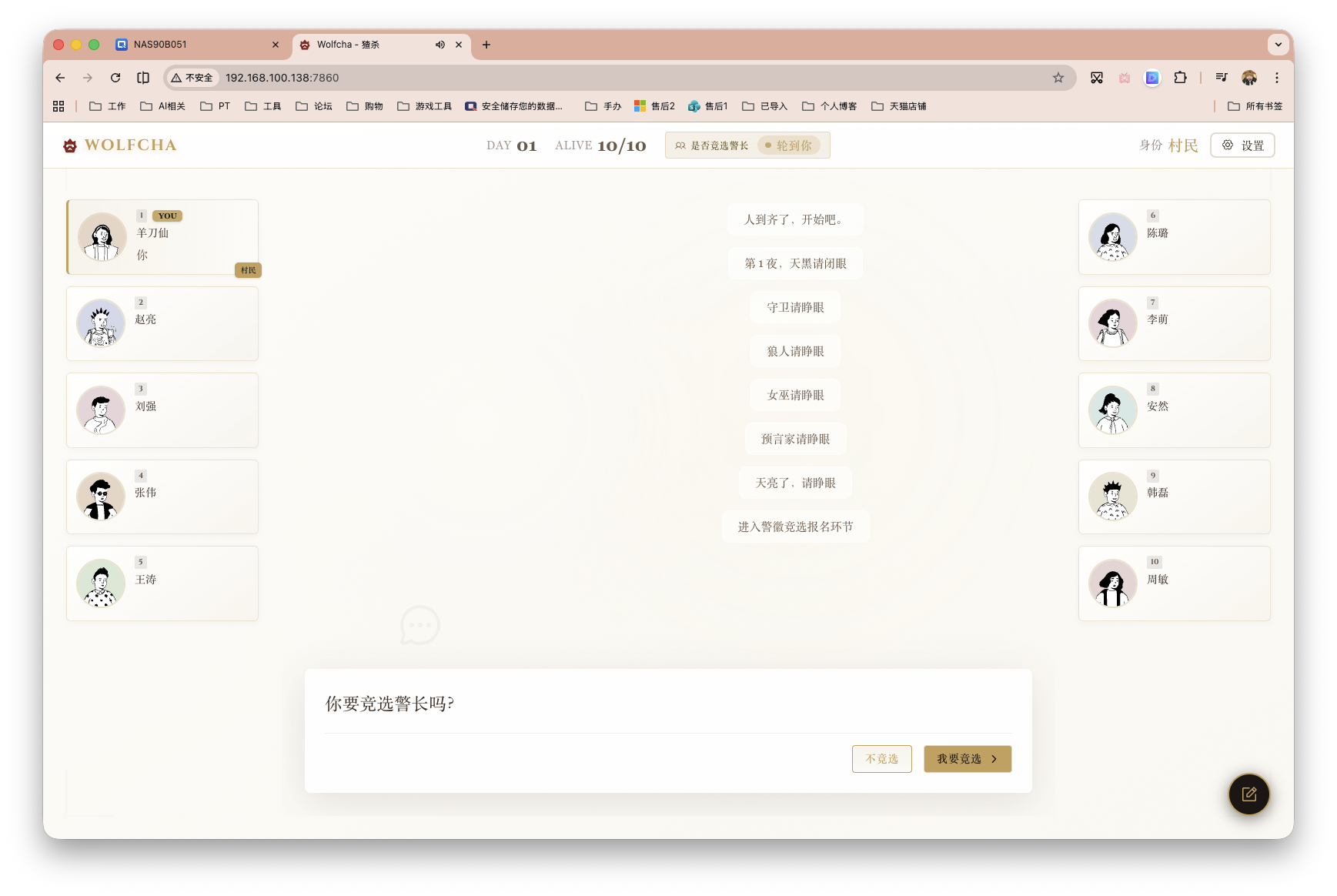Bookmark the page using the star icon

tap(1059, 78)
